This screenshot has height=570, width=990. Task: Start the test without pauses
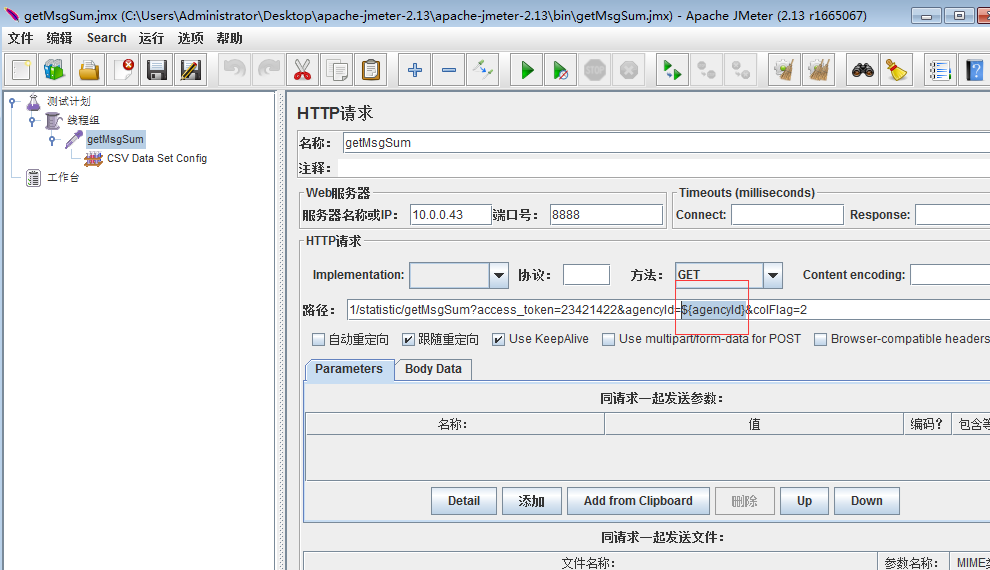pos(561,69)
